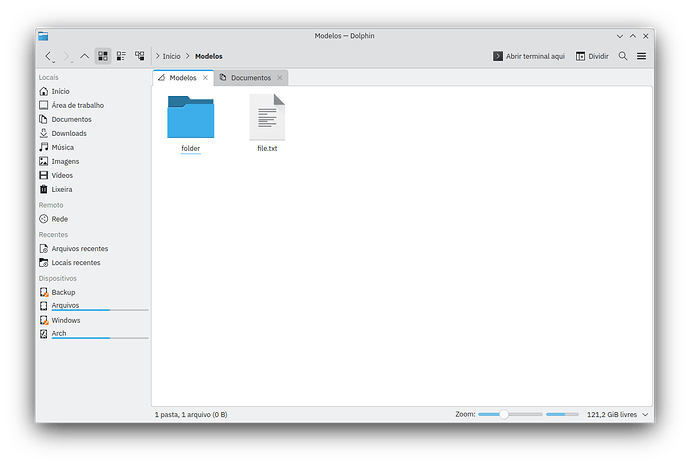Click the Dividir split view button

pos(592,56)
